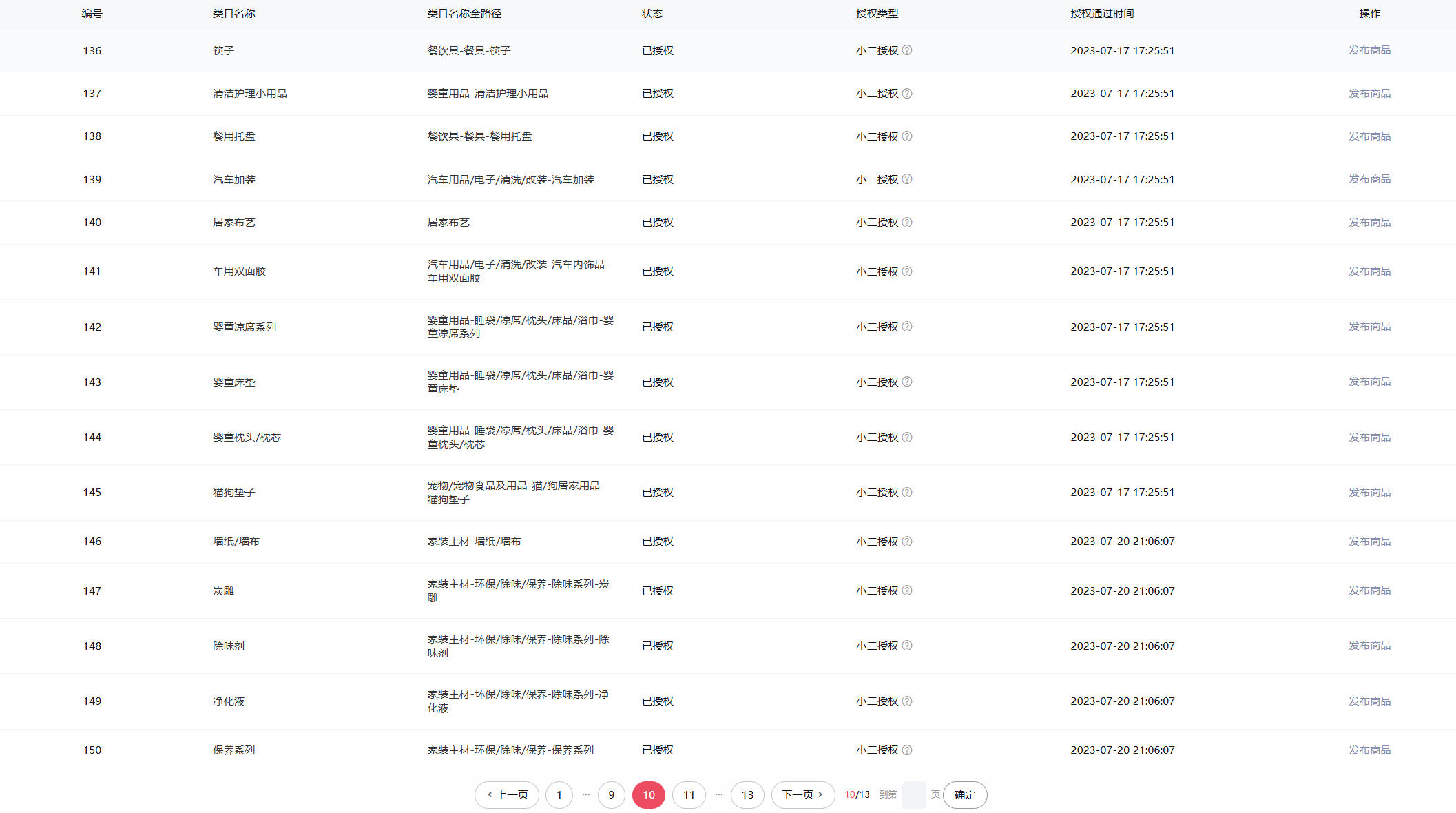Click 发布商品 for 居家布艺 row
Viewport: 1456px width, 813px height.
pos(1369,223)
